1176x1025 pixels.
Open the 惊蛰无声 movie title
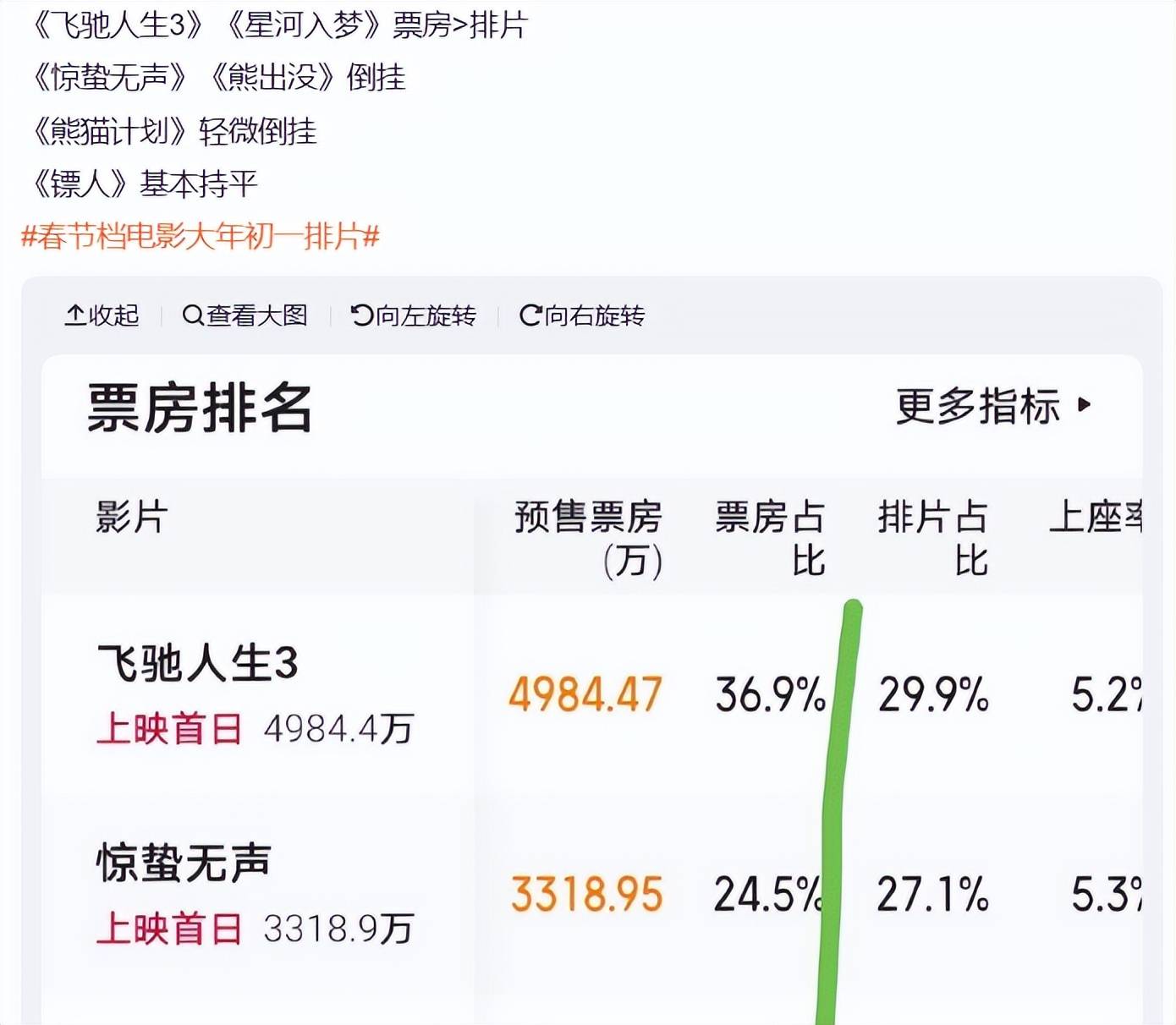tap(184, 863)
